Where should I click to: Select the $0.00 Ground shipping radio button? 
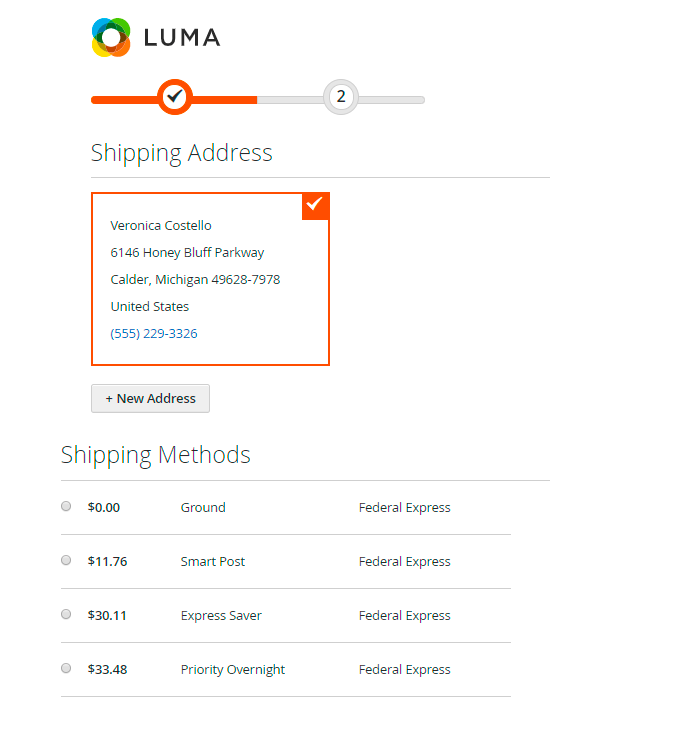[x=66, y=507]
